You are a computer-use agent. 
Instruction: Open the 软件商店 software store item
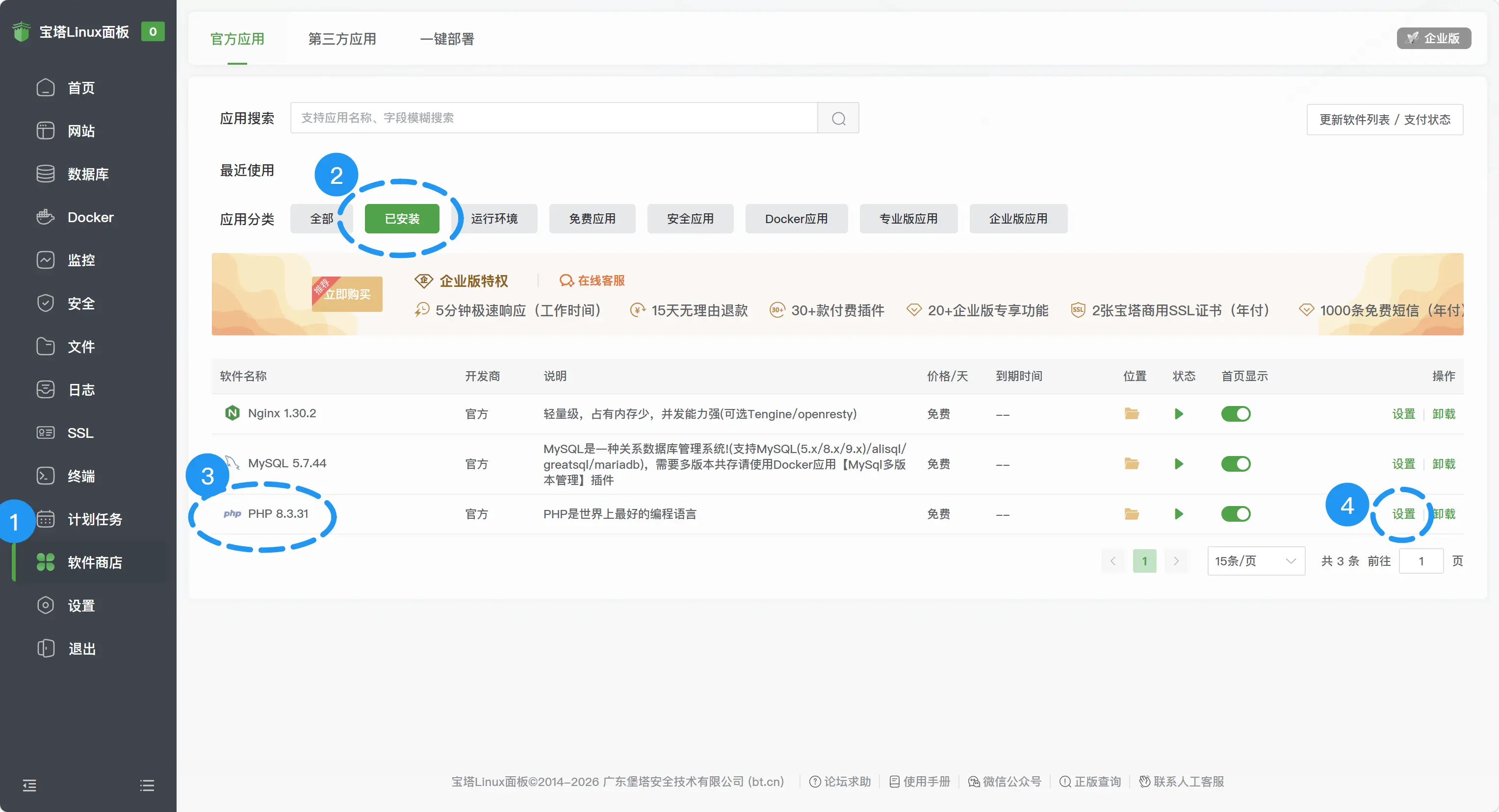click(x=88, y=562)
